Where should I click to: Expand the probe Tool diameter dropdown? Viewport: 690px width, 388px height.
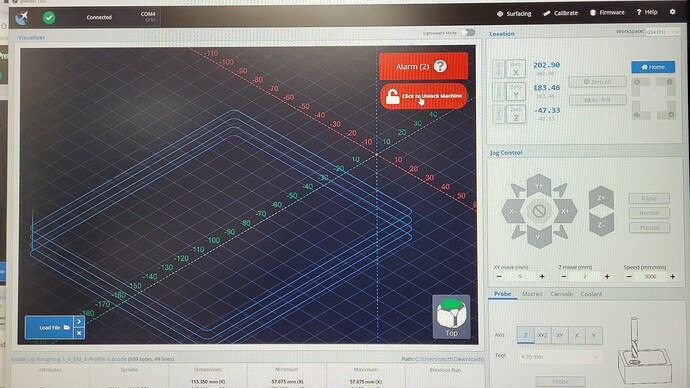[x=559, y=356]
